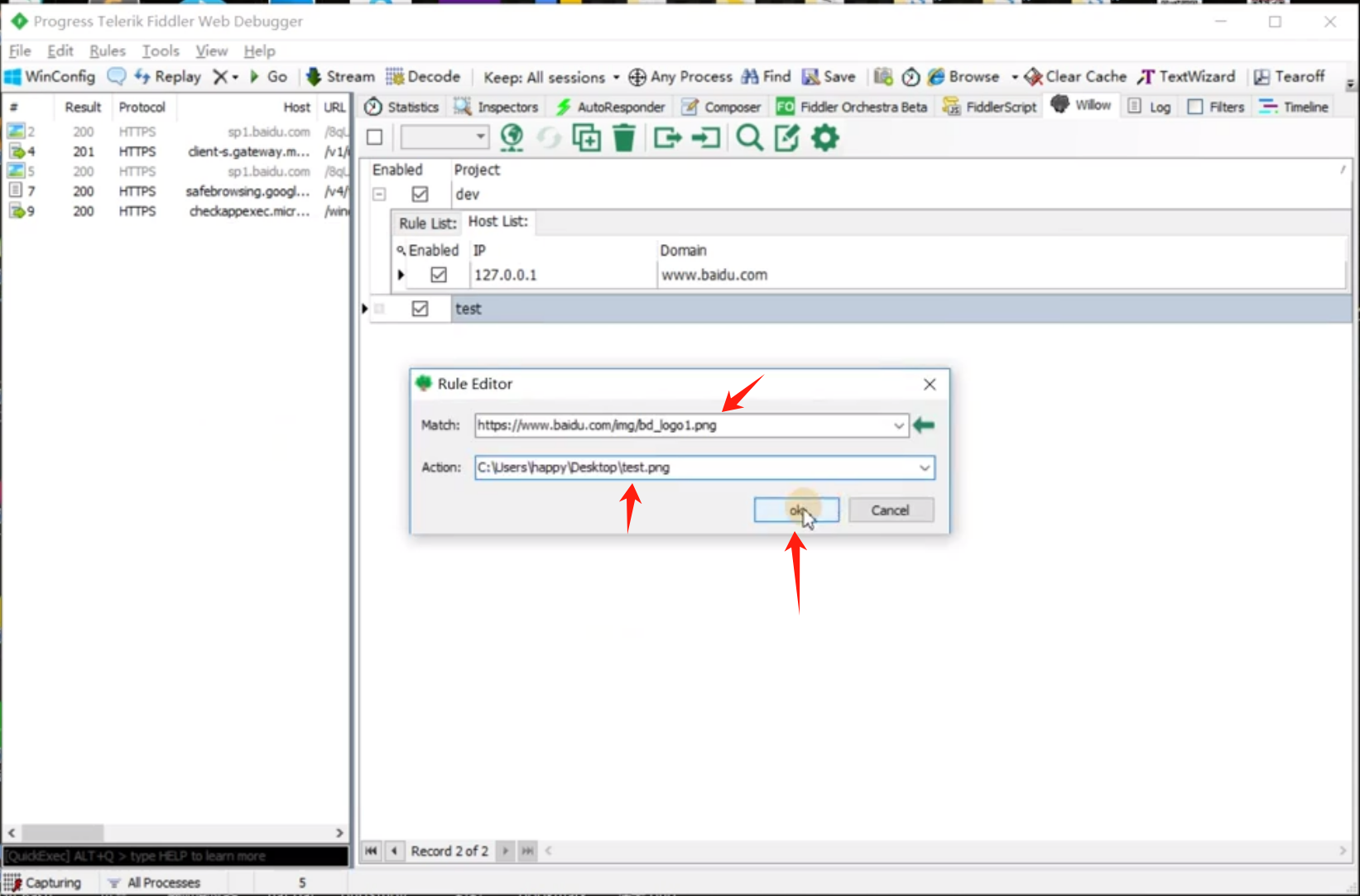Screen dimensions: 1360x896
Task: Click the trash delete icon in Willow toolbar
Action: coord(623,137)
